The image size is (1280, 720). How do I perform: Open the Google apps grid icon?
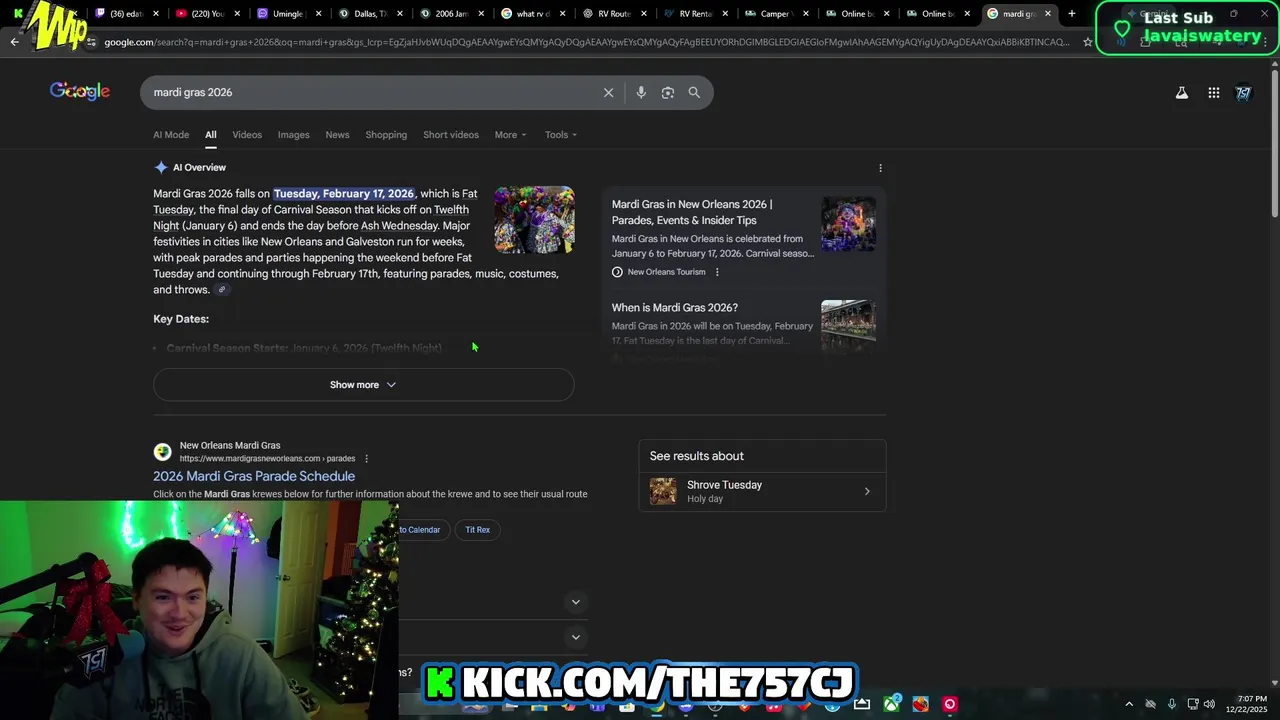coord(1213,93)
